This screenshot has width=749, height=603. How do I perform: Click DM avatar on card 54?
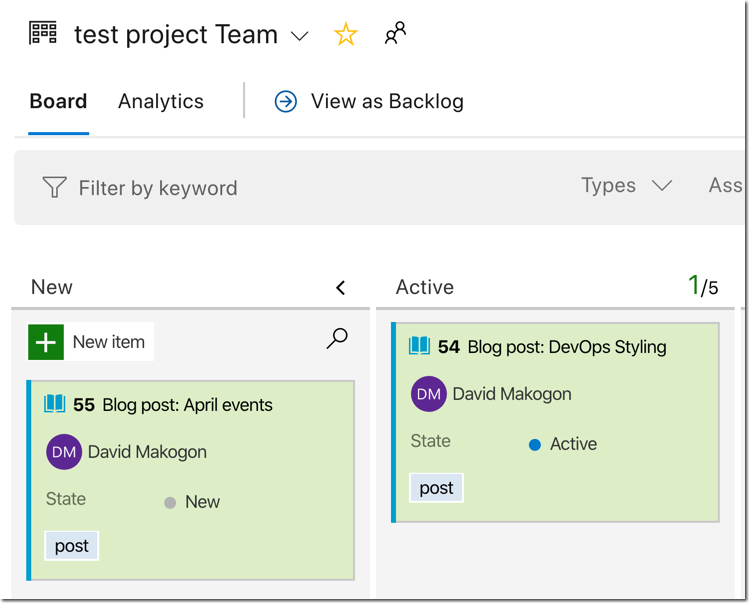[x=429, y=394]
